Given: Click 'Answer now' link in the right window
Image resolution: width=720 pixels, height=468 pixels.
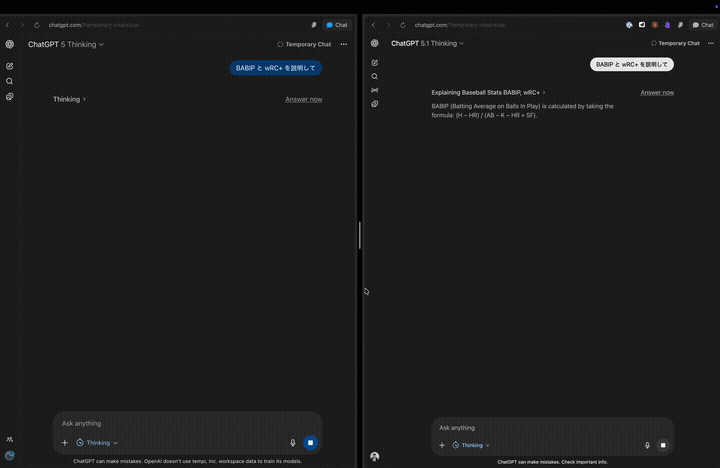Looking at the screenshot, I should point(657,92).
